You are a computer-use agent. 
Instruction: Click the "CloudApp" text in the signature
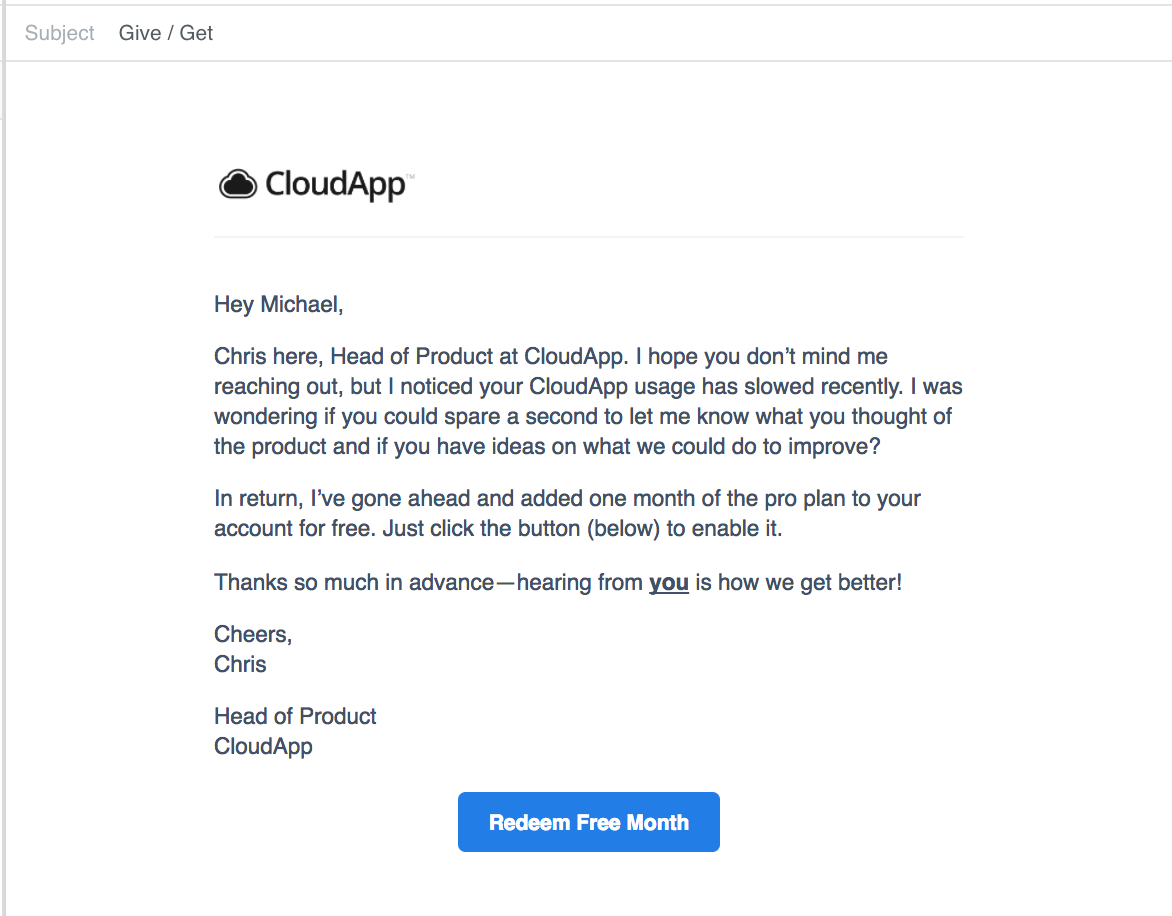(x=262, y=746)
